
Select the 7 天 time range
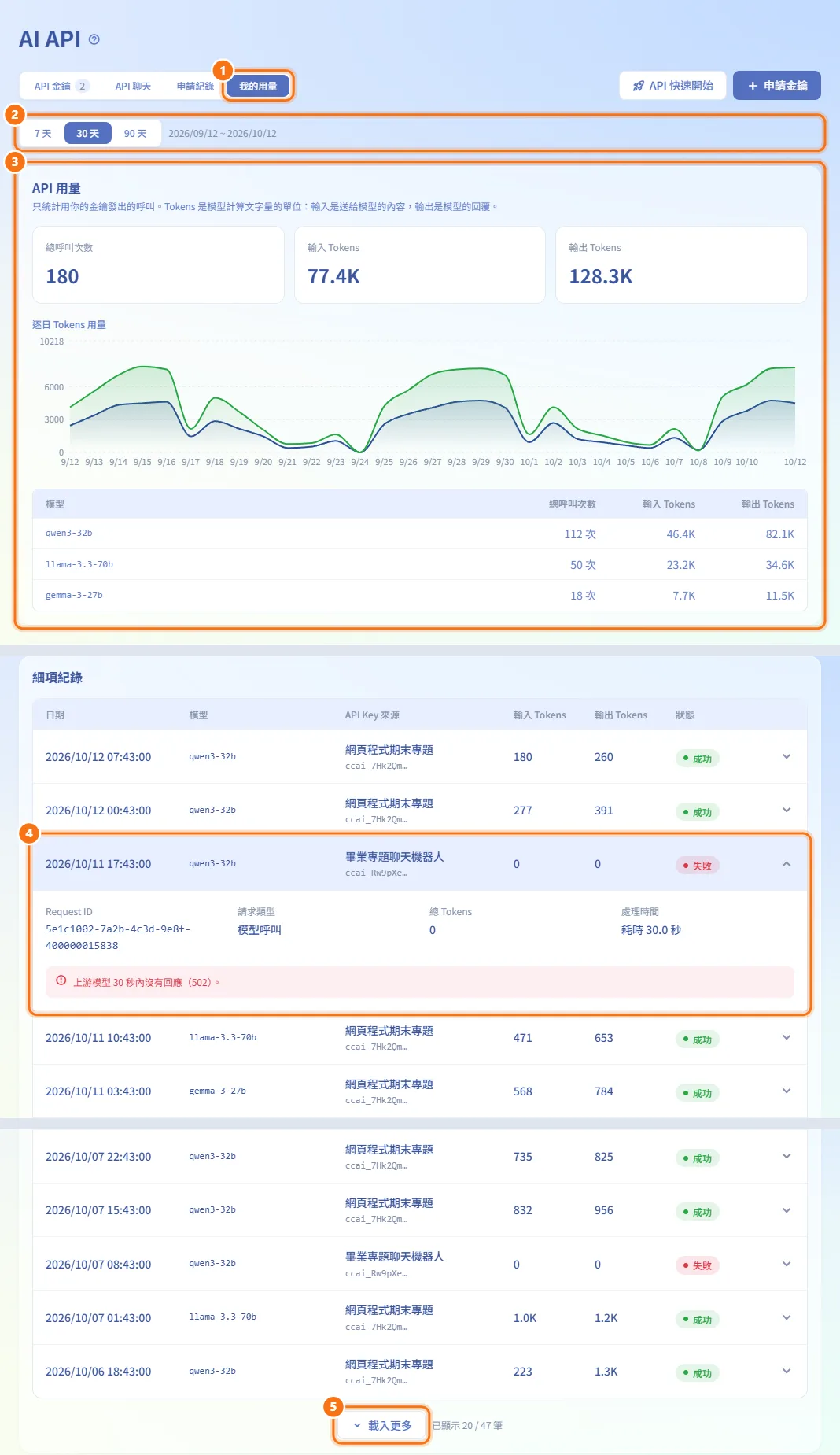click(x=43, y=134)
